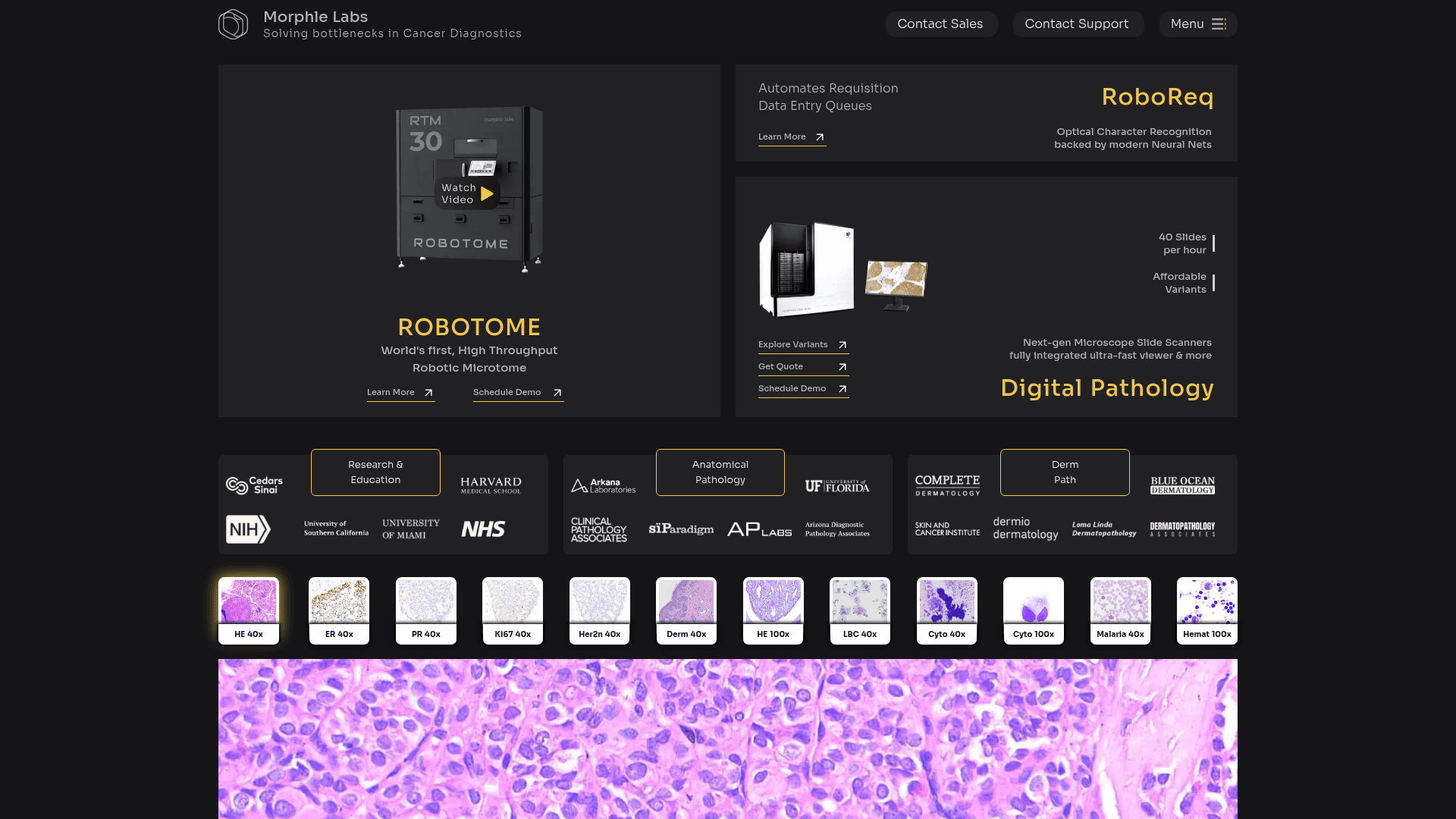1456x819 pixels.
Task: Select the Derm 40x slide thumbnail
Action: [x=686, y=611]
